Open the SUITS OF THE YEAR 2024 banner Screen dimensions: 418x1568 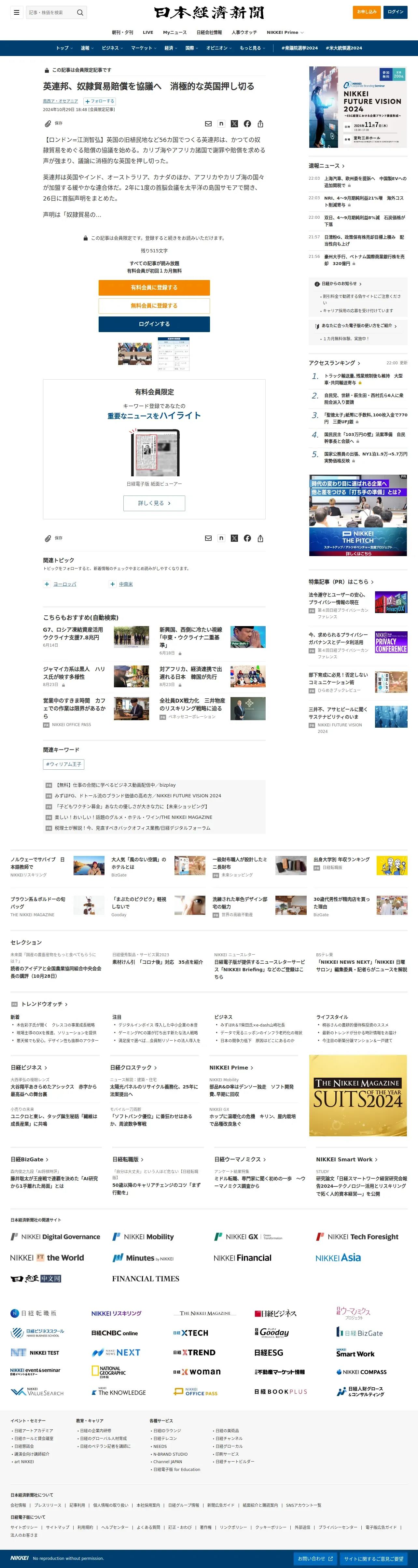(358, 1096)
